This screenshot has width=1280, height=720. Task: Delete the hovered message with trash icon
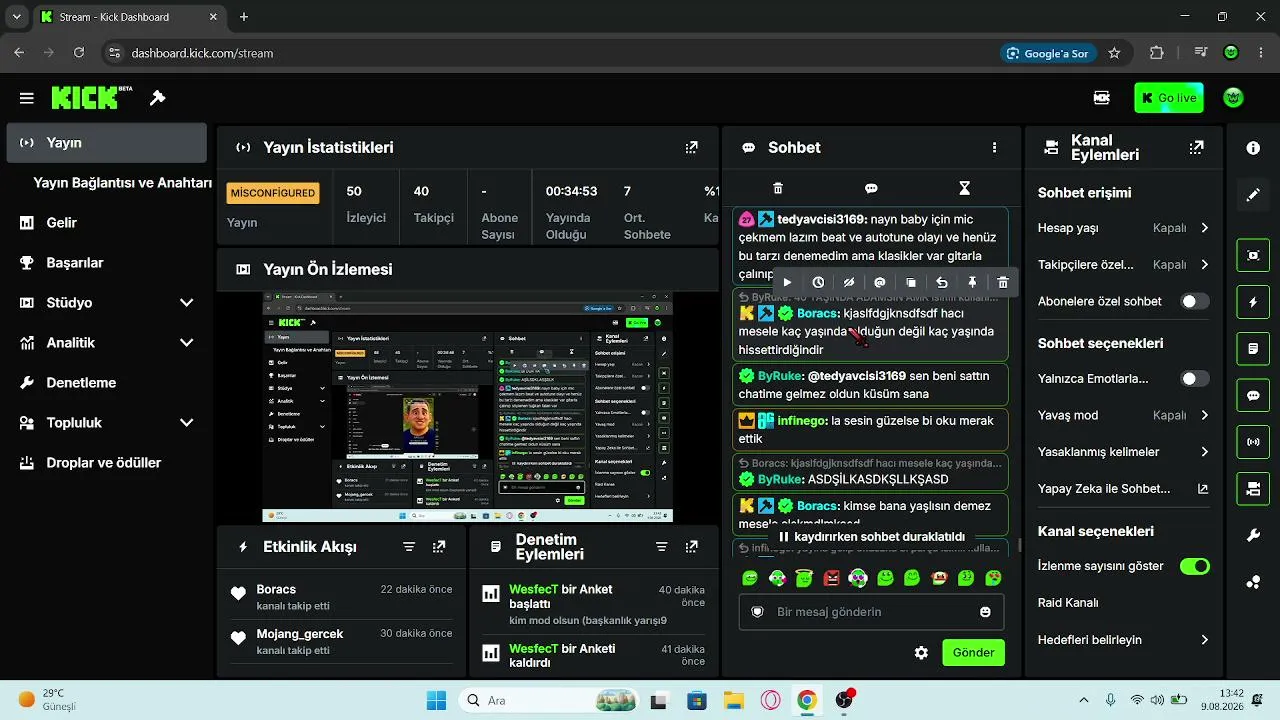tap(1003, 283)
